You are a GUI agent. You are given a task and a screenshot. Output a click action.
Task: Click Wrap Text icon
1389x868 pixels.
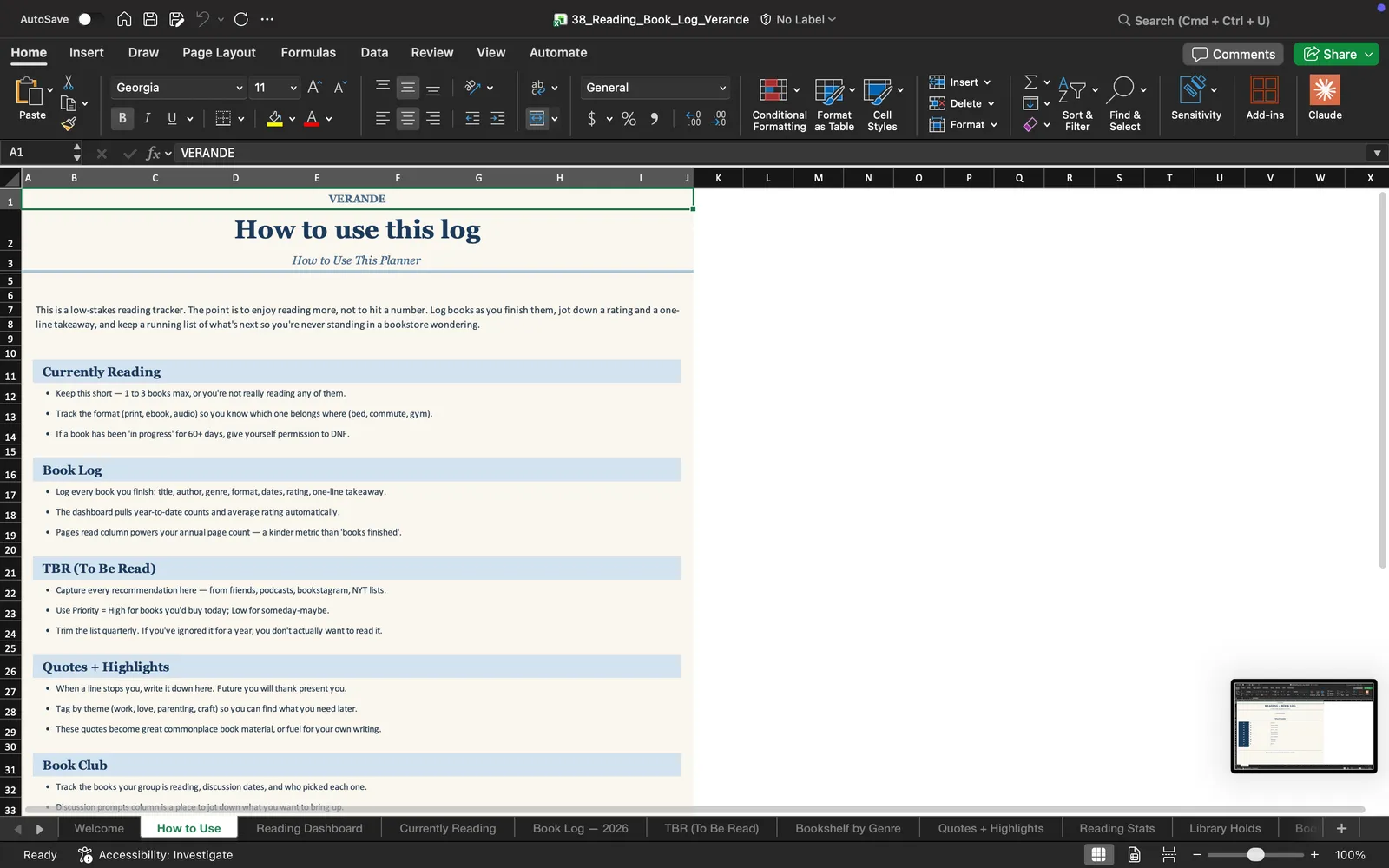pos(537,87)
